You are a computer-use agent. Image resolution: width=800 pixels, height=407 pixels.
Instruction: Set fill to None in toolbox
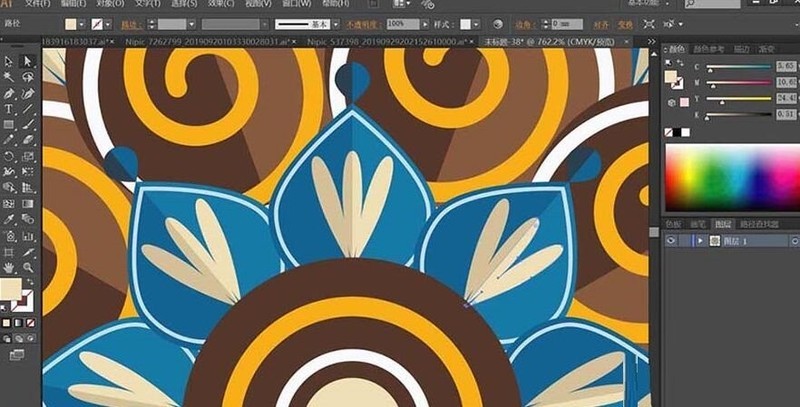[x=31, y=323]
